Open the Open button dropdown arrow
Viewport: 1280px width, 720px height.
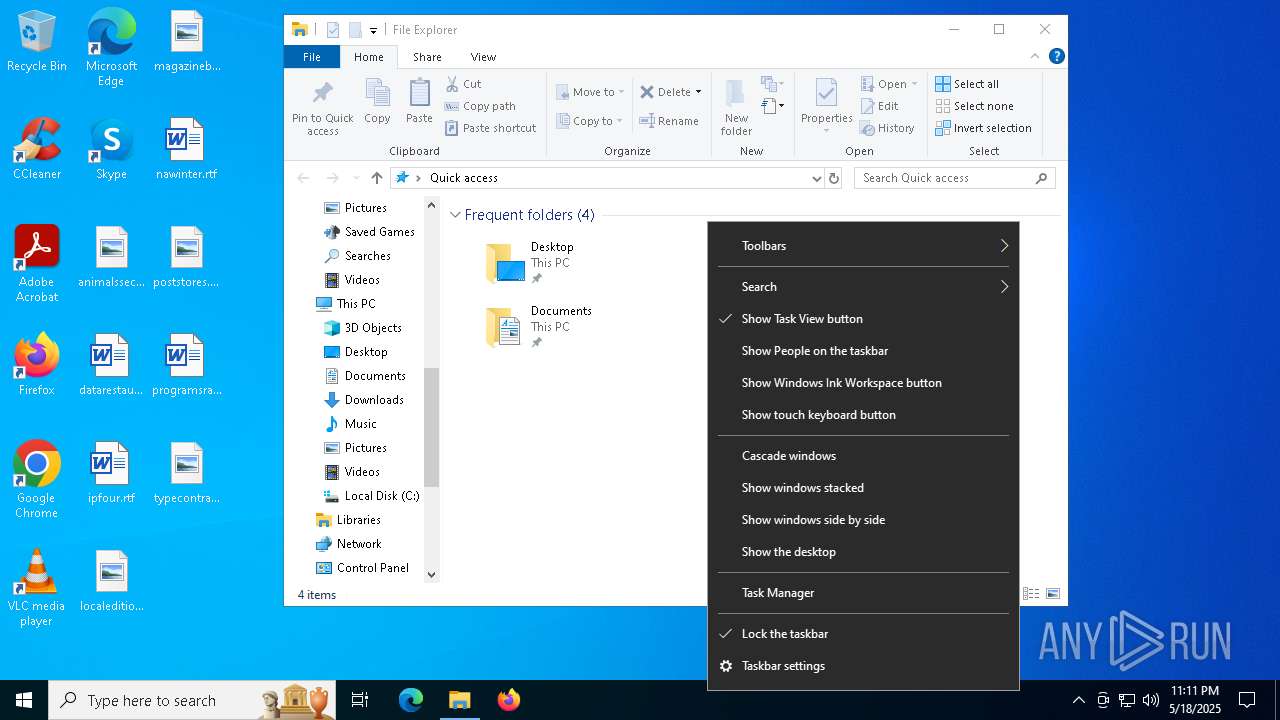click(x=914, y=84)
